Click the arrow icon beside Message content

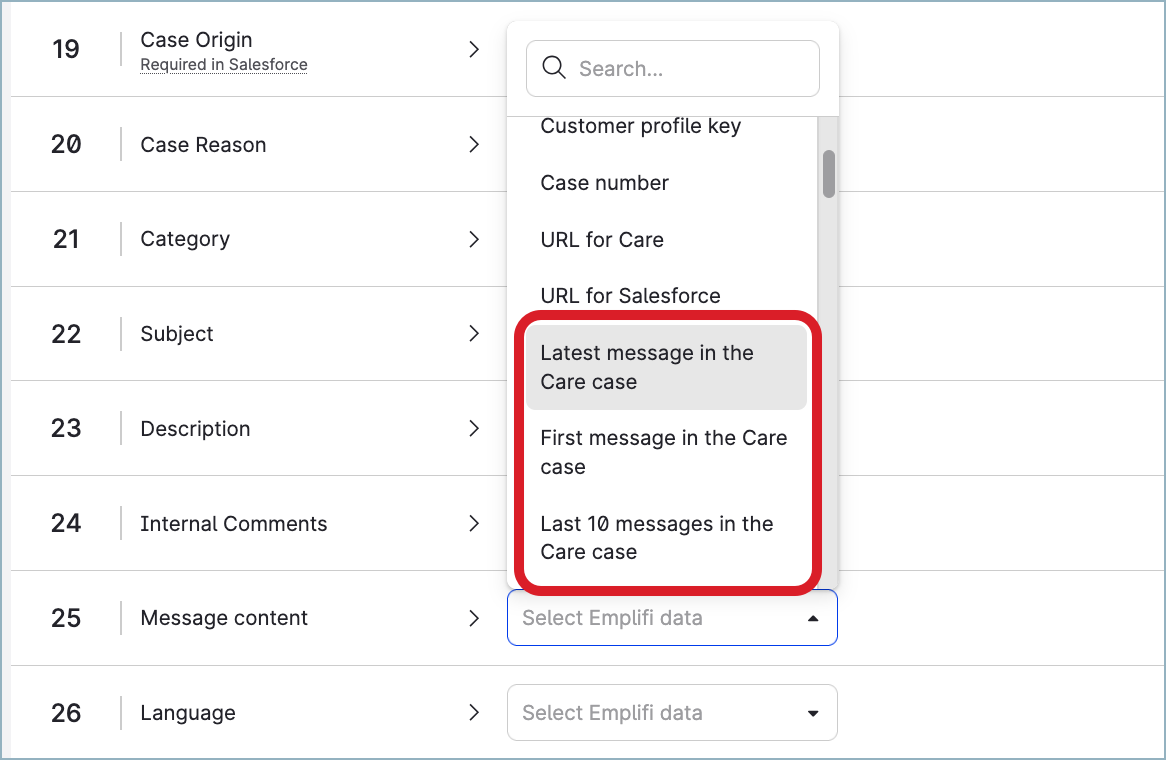pos(474,618)
